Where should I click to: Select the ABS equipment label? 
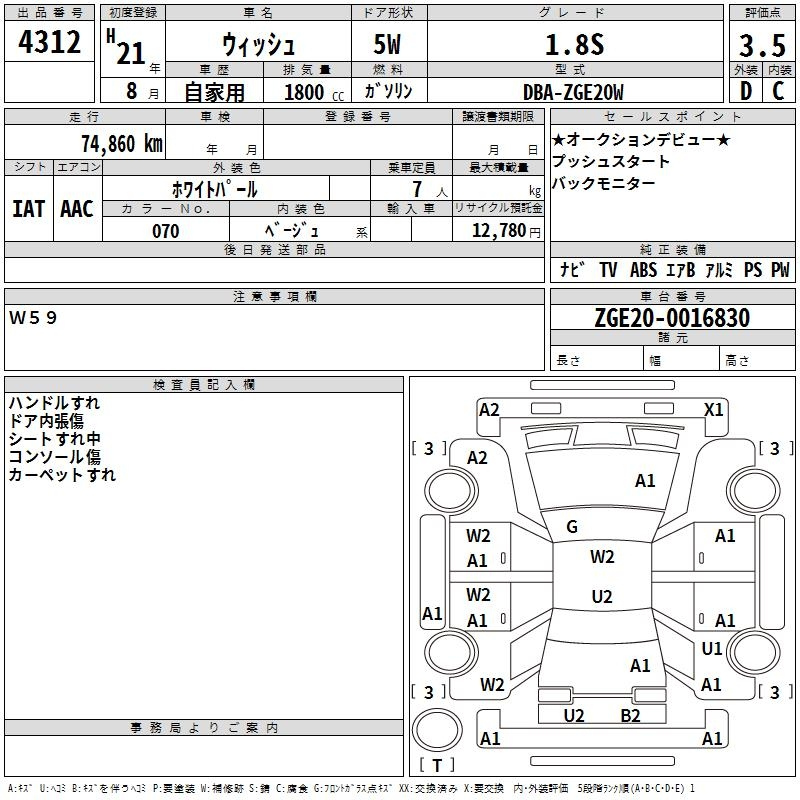[x=643, y=270]
